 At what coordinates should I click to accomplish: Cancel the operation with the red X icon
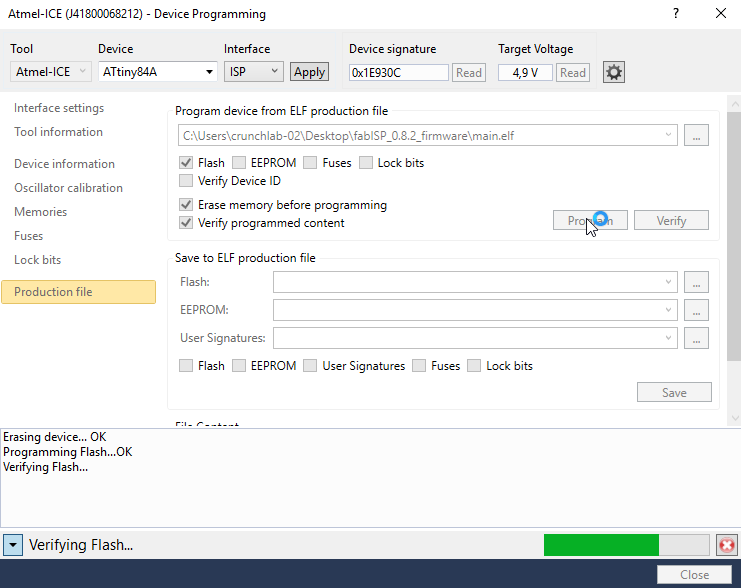(727, 545)
